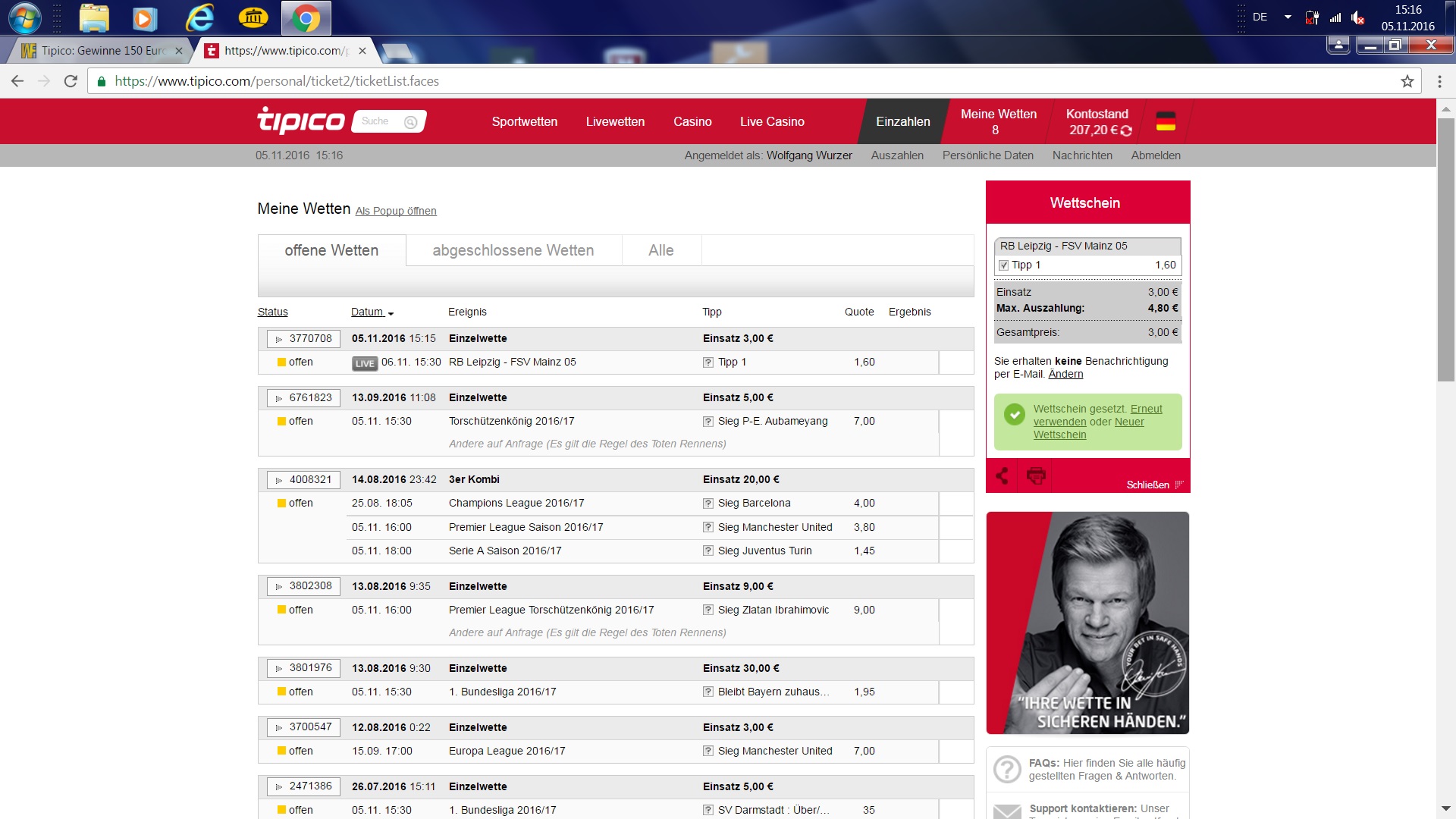Viewport: 1456px width, 819px height.
Task: Expand ticket 4008321 details
Action: point(303,480)
